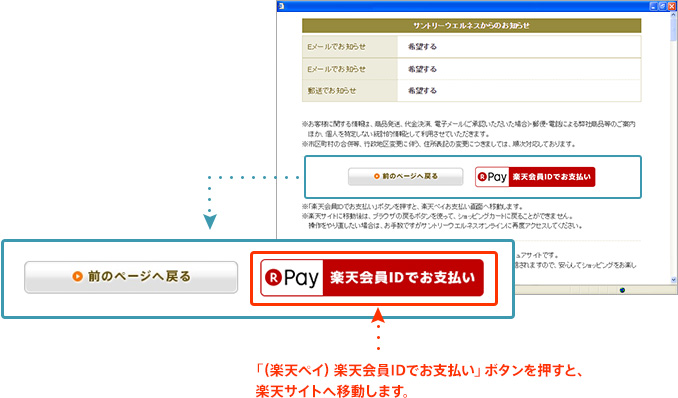Minimize the browser window
Viewport: 678px width, 398px height.
(653, 6)
